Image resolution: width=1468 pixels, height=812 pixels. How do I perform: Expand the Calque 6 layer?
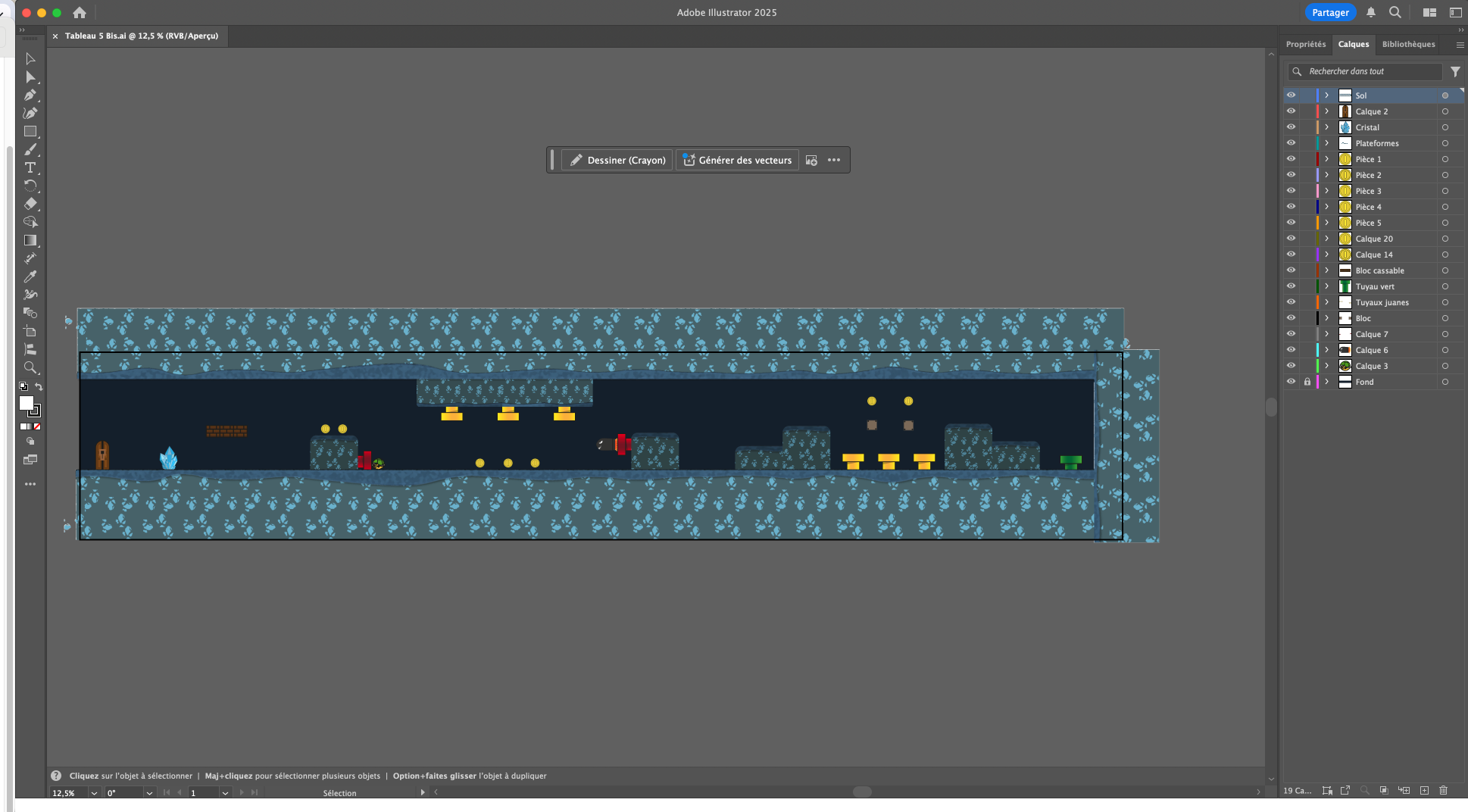[1327, 350]
